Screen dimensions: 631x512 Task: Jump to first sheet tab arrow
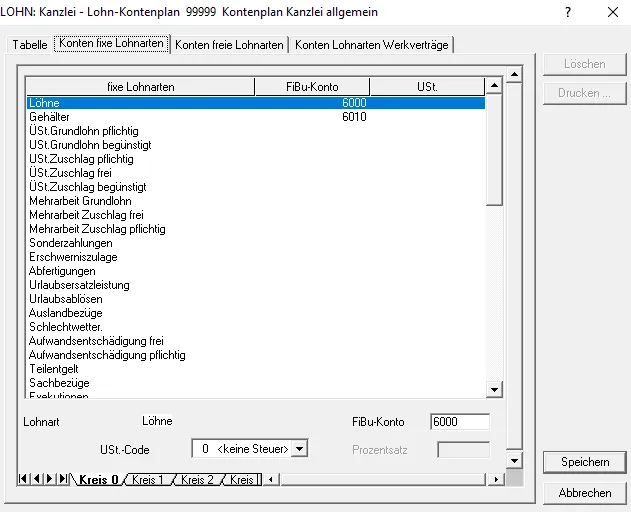point(23,479)
